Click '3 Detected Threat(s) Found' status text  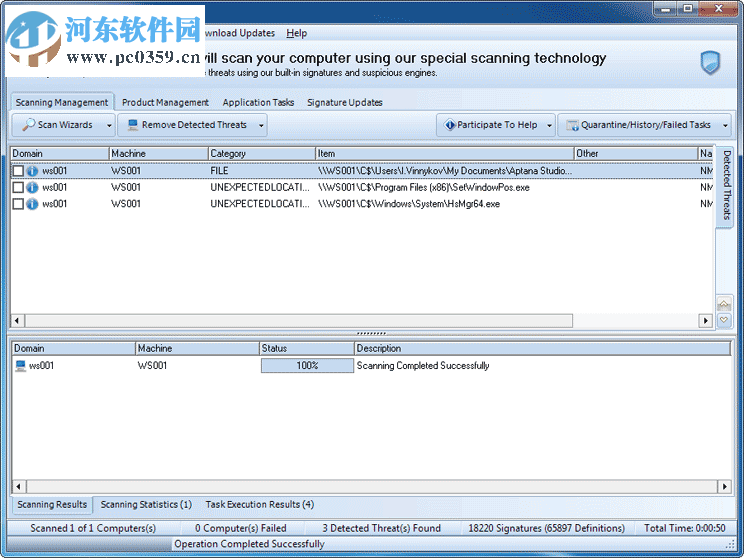381,528
